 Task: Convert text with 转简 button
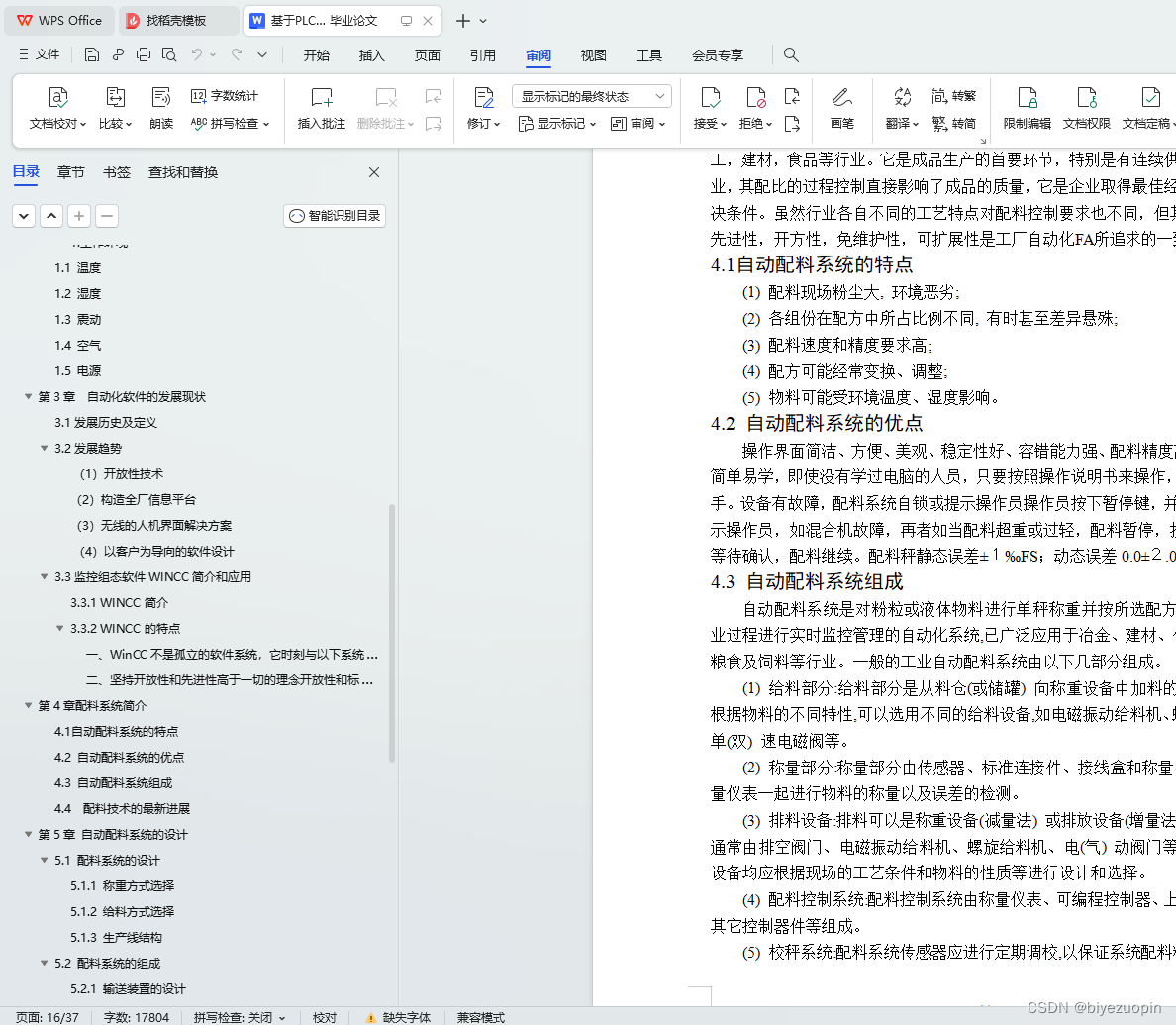(954, 123)
